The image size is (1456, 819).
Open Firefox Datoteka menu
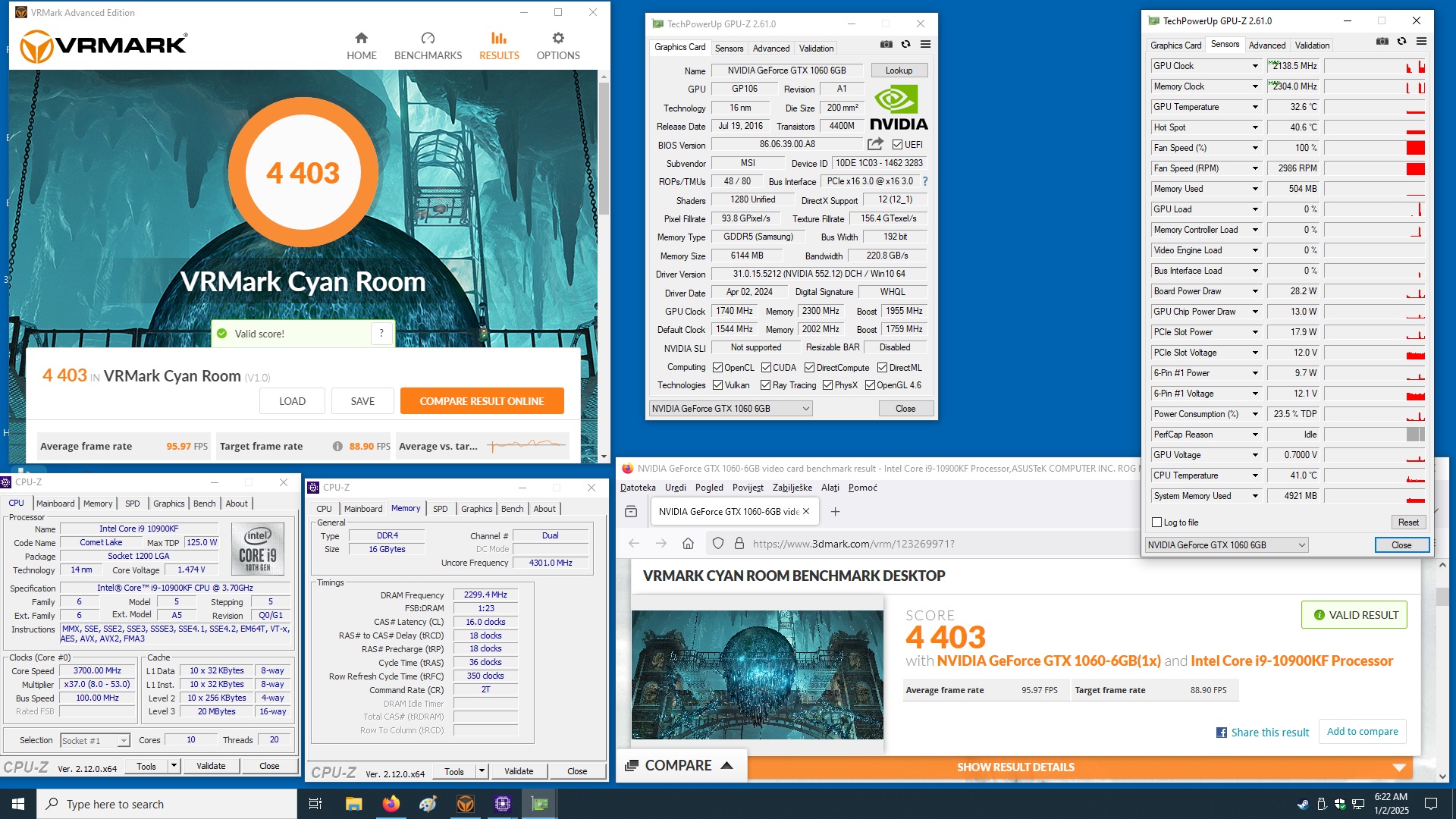[x=638, y=488]
